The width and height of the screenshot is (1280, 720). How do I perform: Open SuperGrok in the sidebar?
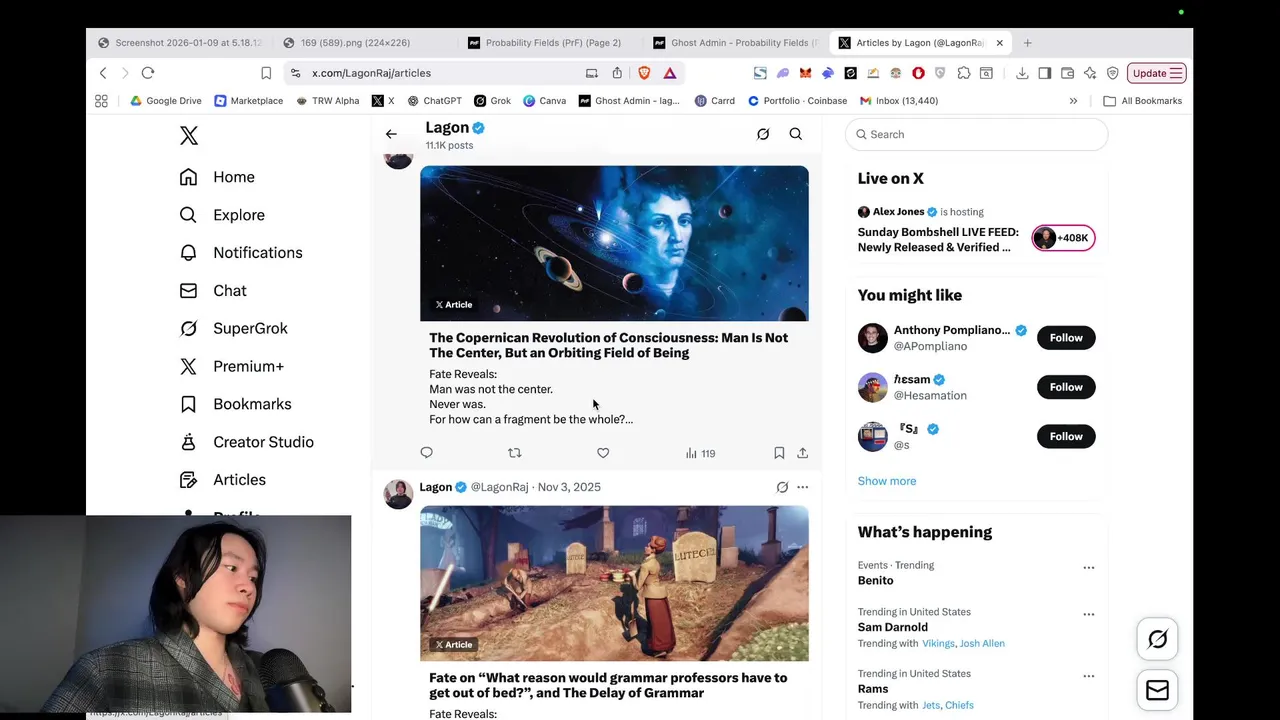pos(233,329)
